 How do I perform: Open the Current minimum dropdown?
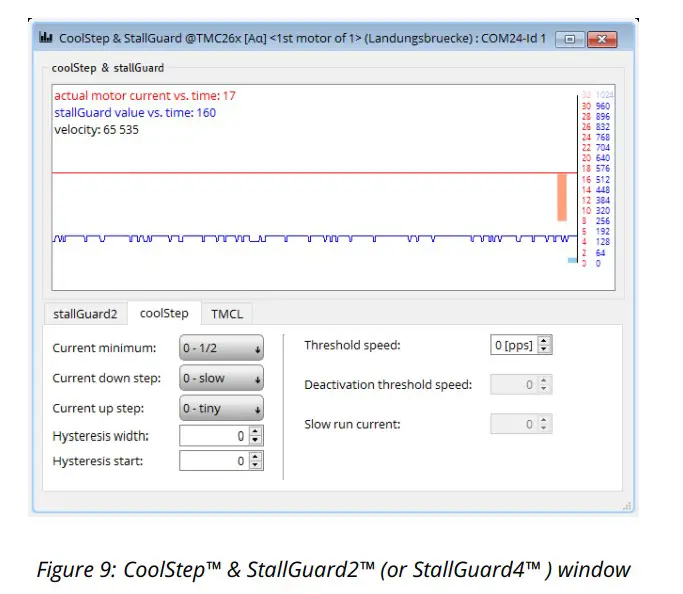tap(221, 348)
